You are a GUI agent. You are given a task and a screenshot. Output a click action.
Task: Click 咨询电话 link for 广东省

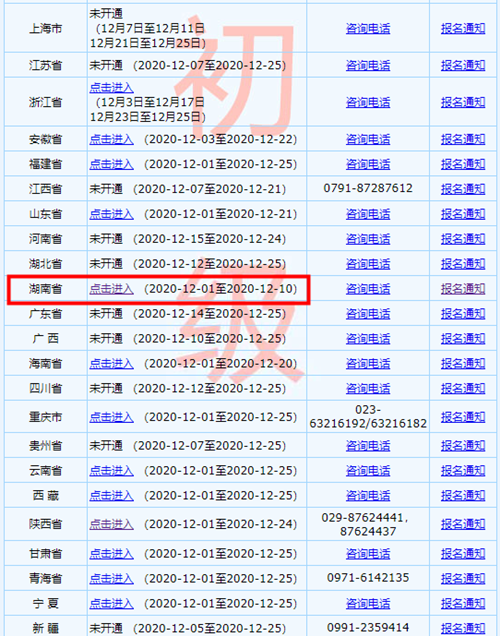click(x=368, y=314)
